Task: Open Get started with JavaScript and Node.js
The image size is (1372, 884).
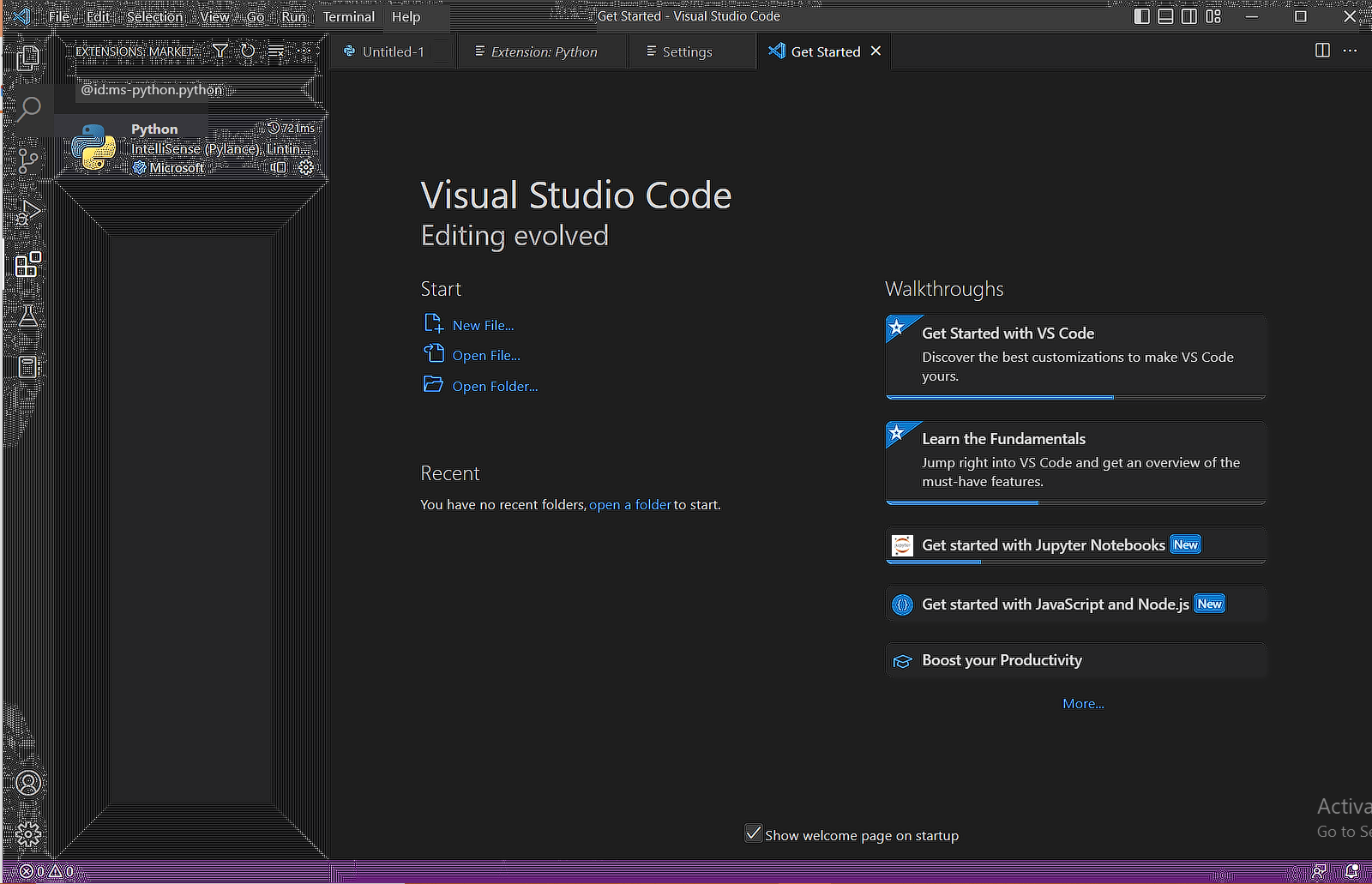Action: (1075, 604)
